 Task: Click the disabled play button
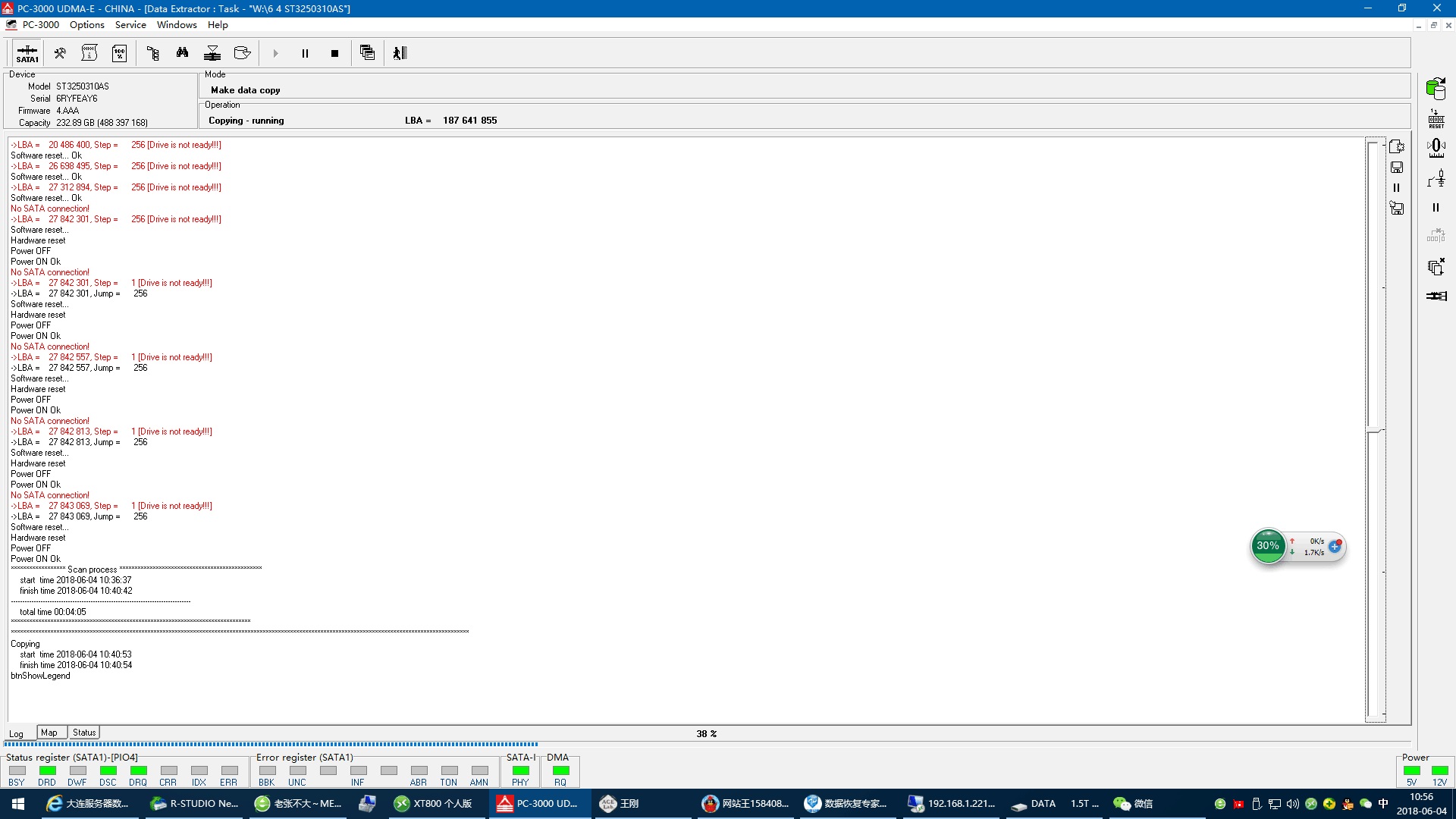pyautogui.click(x=275, y=53)
